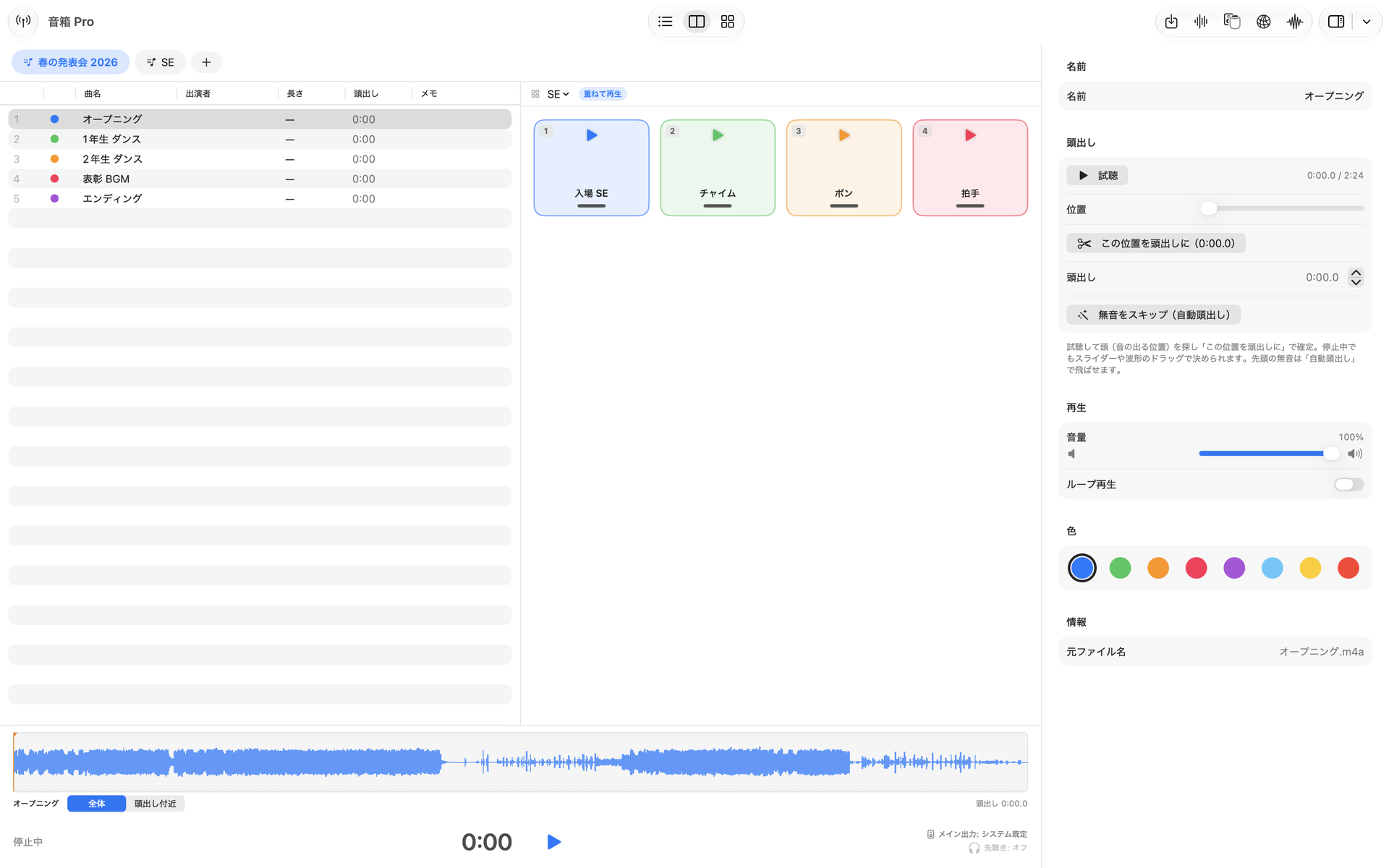
Task: Toggle ループ再生 switch
Action: pos(1348,485)
